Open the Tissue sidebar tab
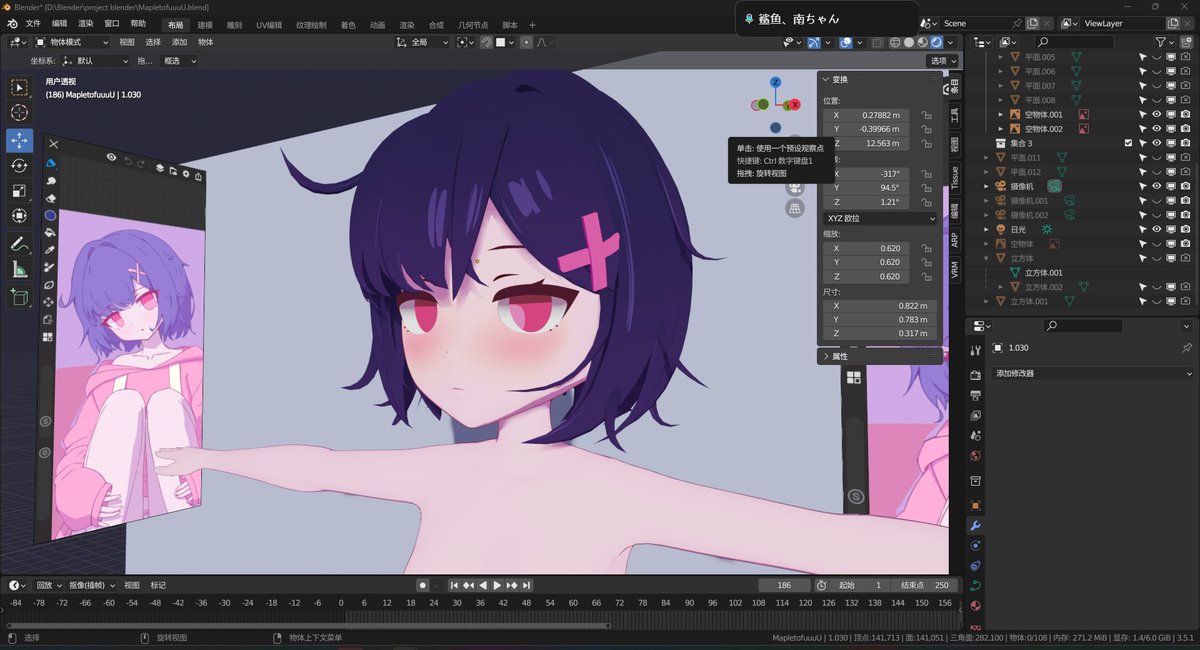Image resolution: width=1200 pixels, height=650 pixels. tap(954, 177)
